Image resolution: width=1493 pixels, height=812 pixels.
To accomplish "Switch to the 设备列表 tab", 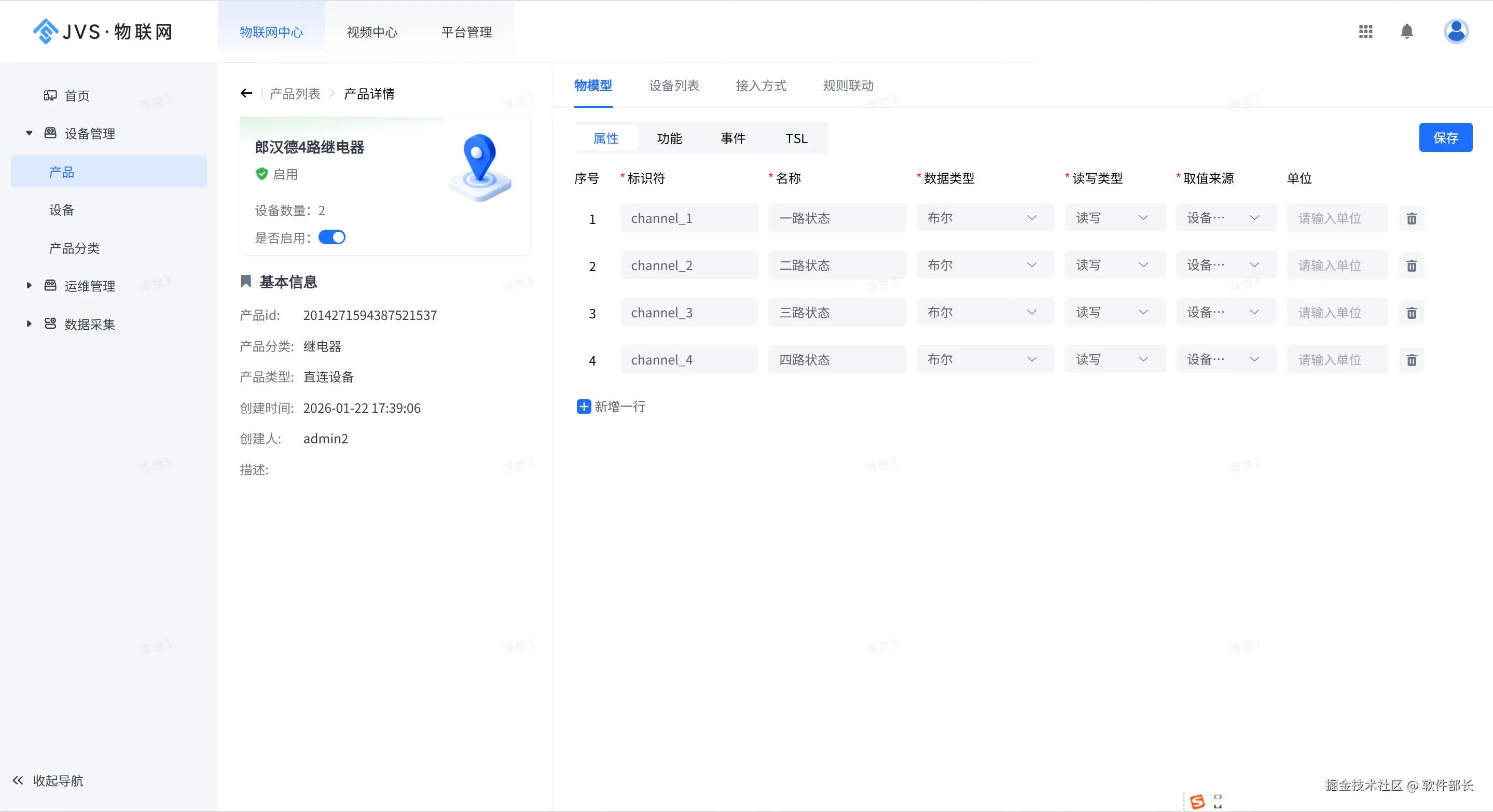I will (x=673, y=86).
